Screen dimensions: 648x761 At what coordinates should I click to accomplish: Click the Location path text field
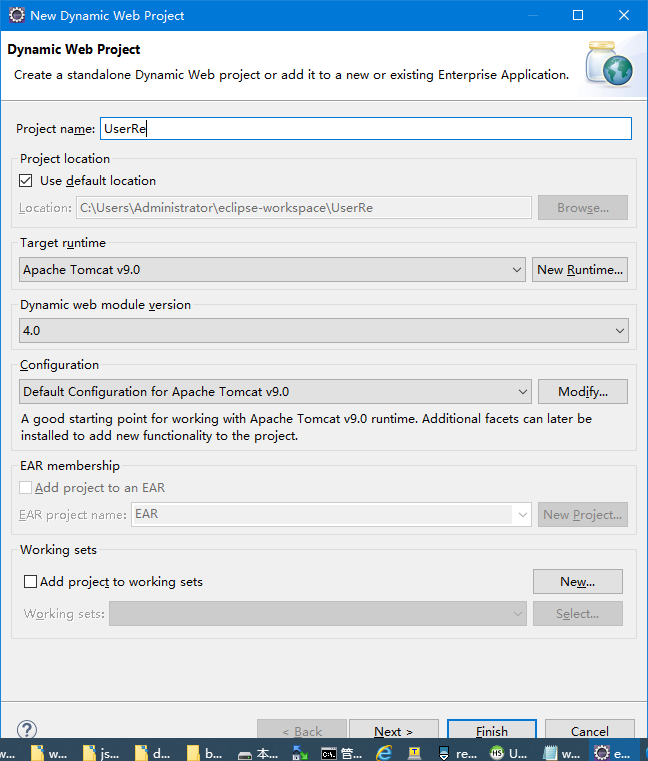pos(304,208)
